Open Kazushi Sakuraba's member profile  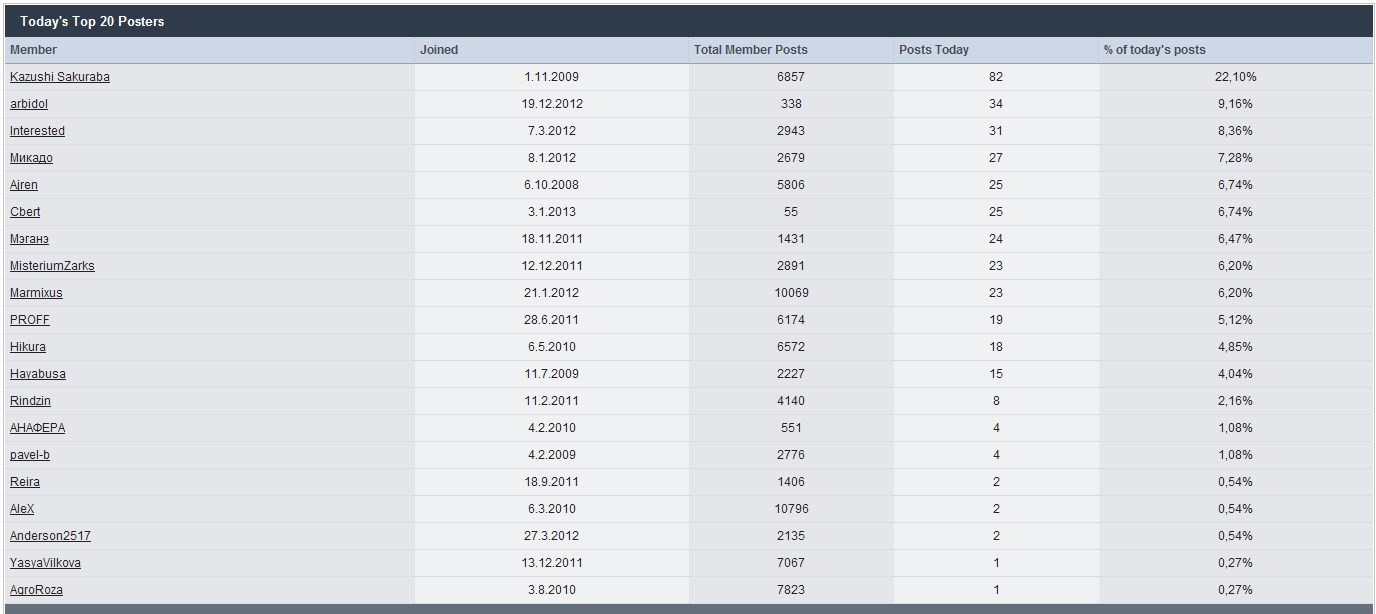60,77
